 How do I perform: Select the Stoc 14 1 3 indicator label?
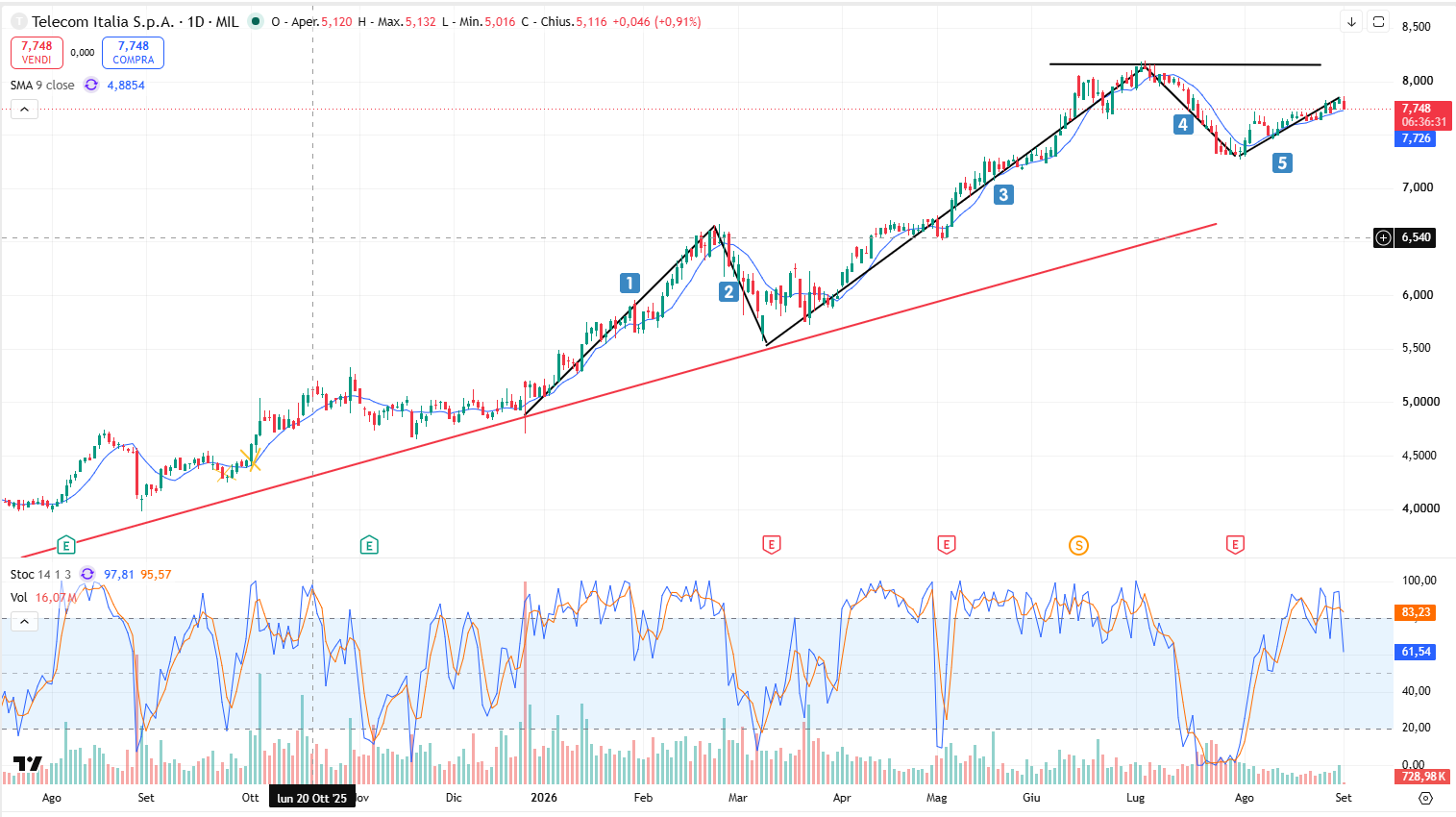tap(40, 574)
